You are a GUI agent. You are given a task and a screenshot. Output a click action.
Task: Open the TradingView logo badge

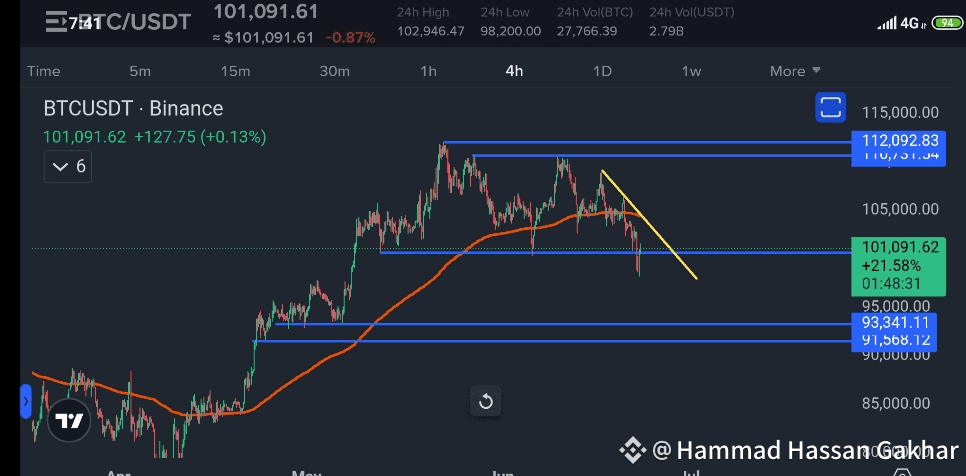(x=69, y=421)
